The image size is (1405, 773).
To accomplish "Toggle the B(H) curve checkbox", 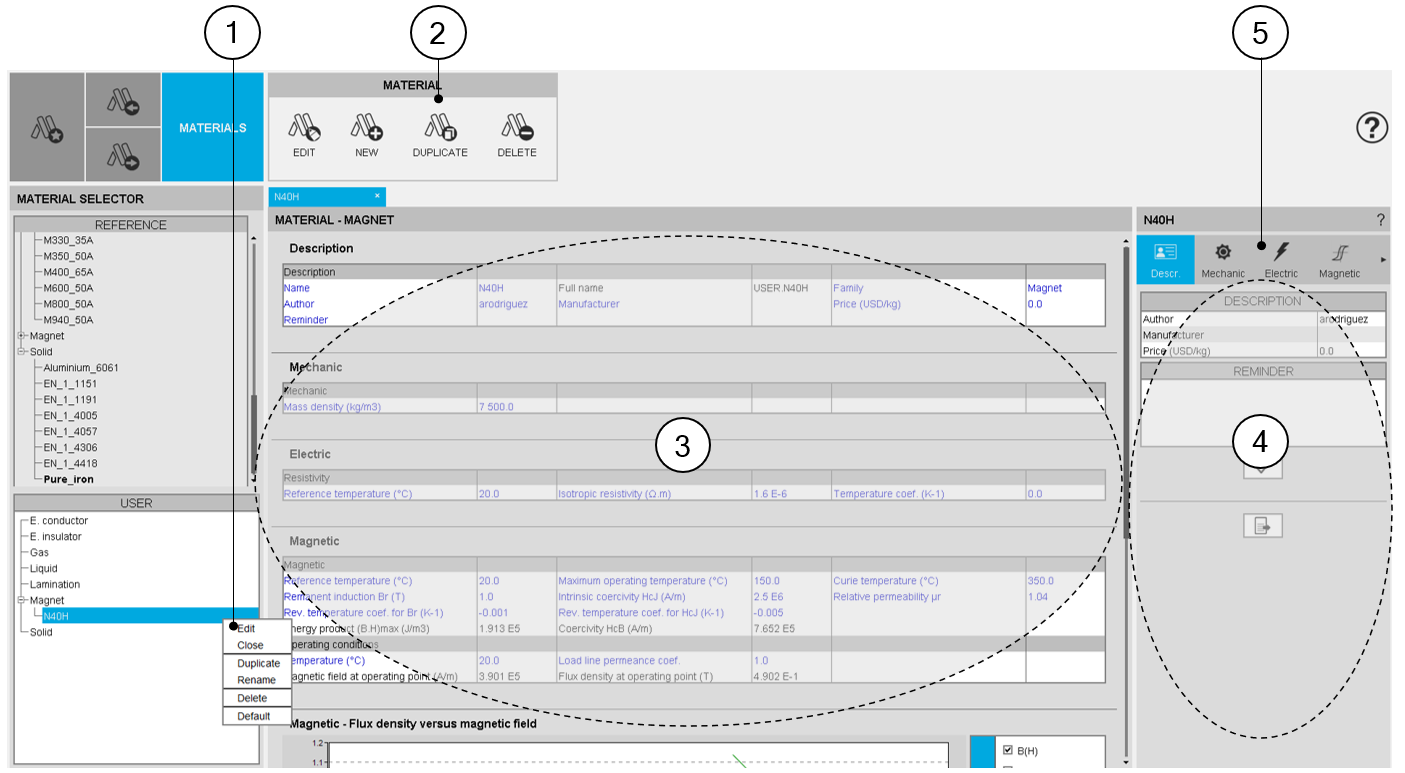I will click(1008, 750).
